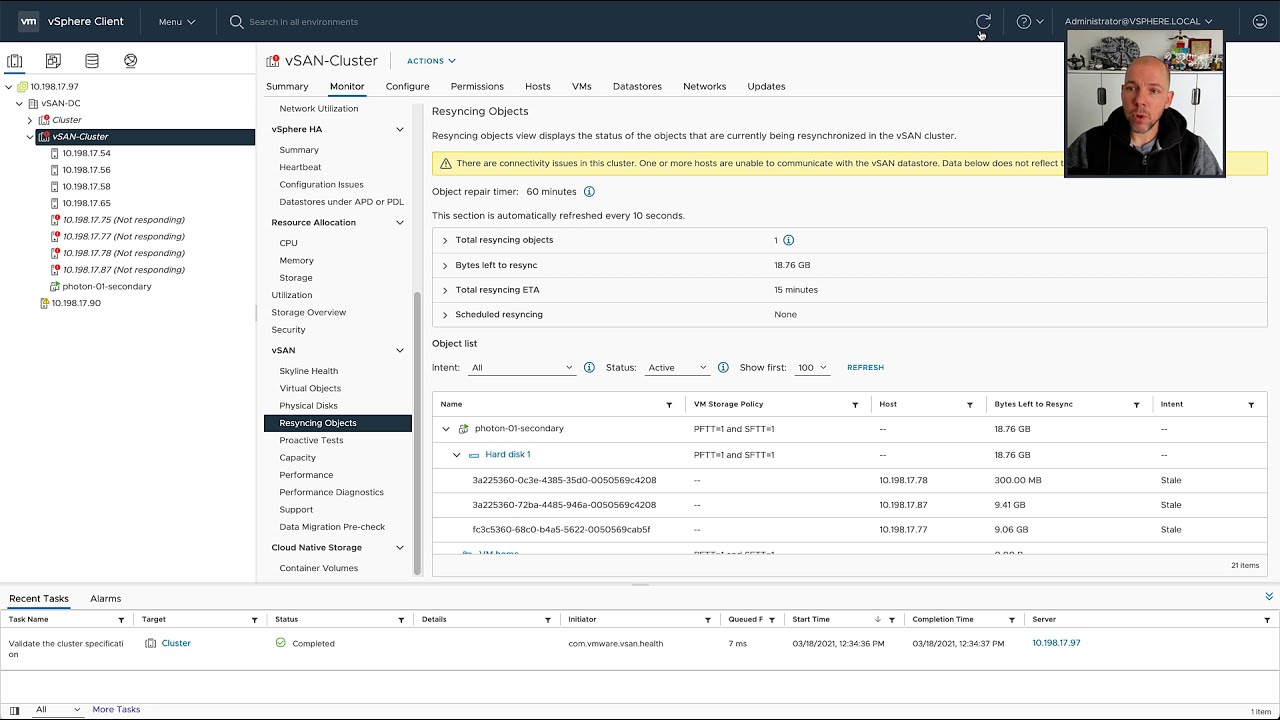Filter the Bytes Left to Resync column
The height and width of the screenshot is (720, 1280).
1136,404
